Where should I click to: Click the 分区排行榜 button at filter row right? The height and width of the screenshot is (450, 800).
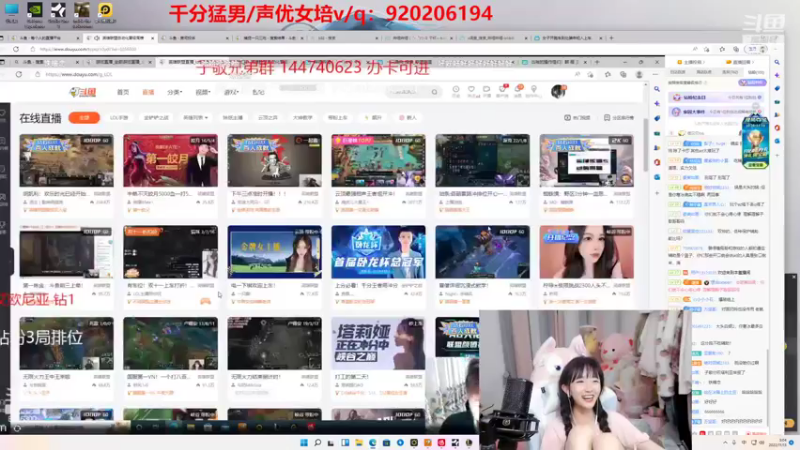point(619,118)
